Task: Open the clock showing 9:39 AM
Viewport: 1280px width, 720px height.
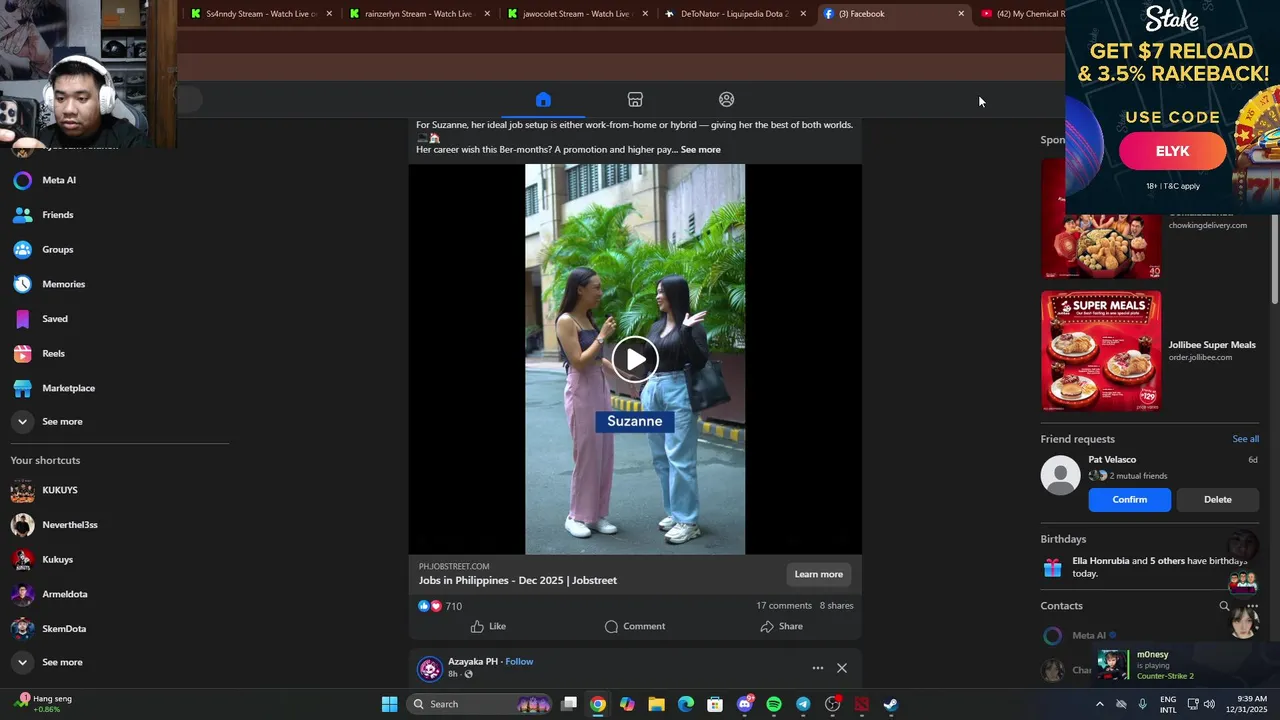Action: coord(1252,704)
